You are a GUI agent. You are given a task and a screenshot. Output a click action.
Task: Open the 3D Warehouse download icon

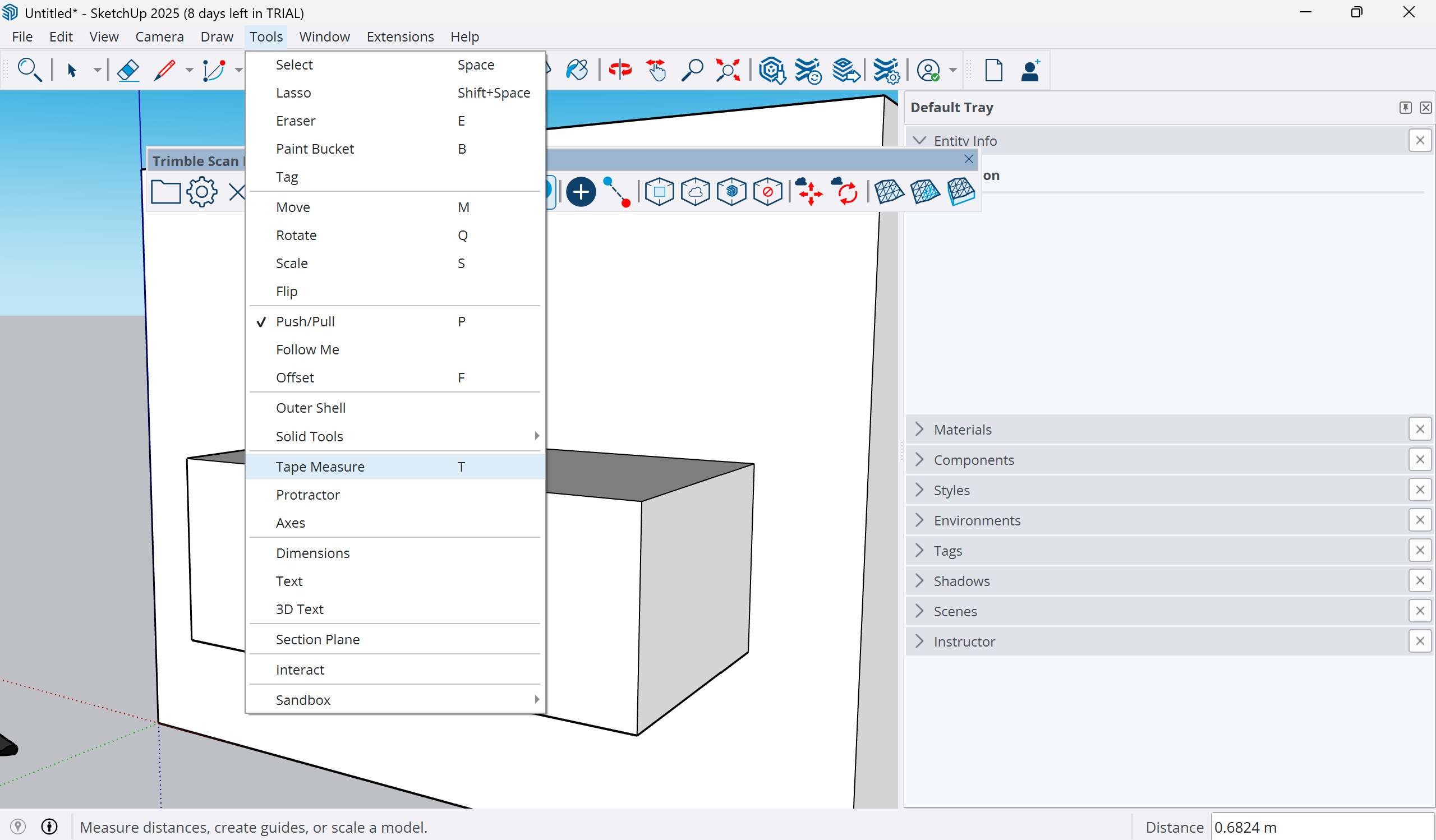(772, 70)
